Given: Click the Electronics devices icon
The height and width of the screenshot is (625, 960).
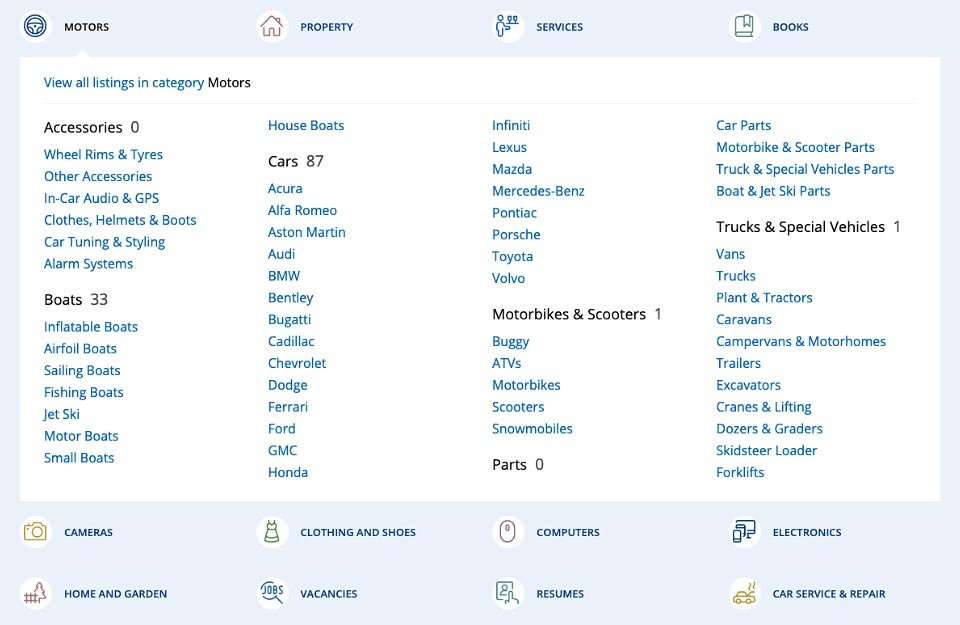Looking at the screenshot, I should click(744, 532).
